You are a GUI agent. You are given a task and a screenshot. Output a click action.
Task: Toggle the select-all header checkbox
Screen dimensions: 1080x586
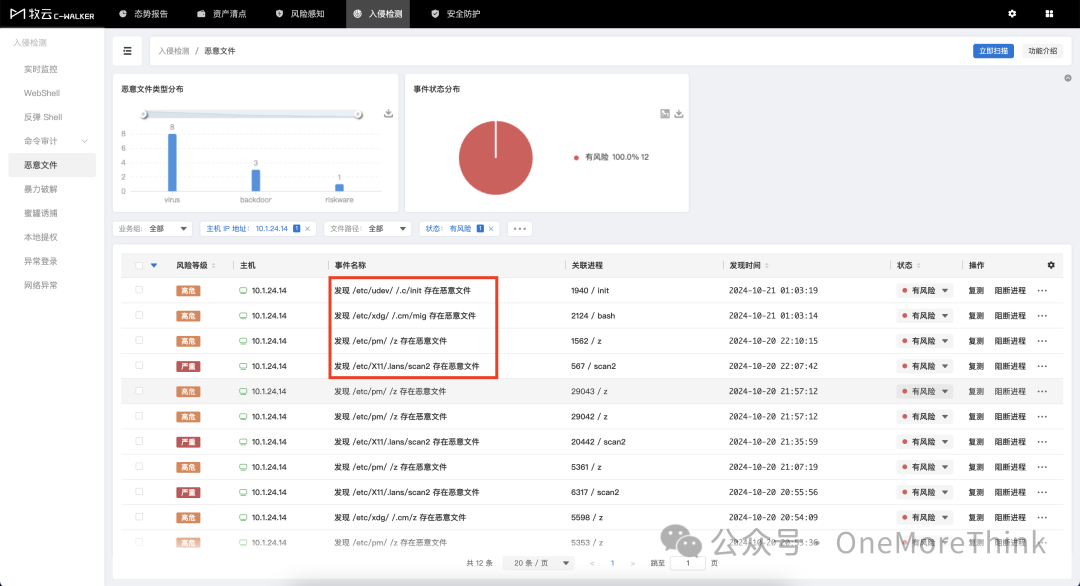click(139, 265)
